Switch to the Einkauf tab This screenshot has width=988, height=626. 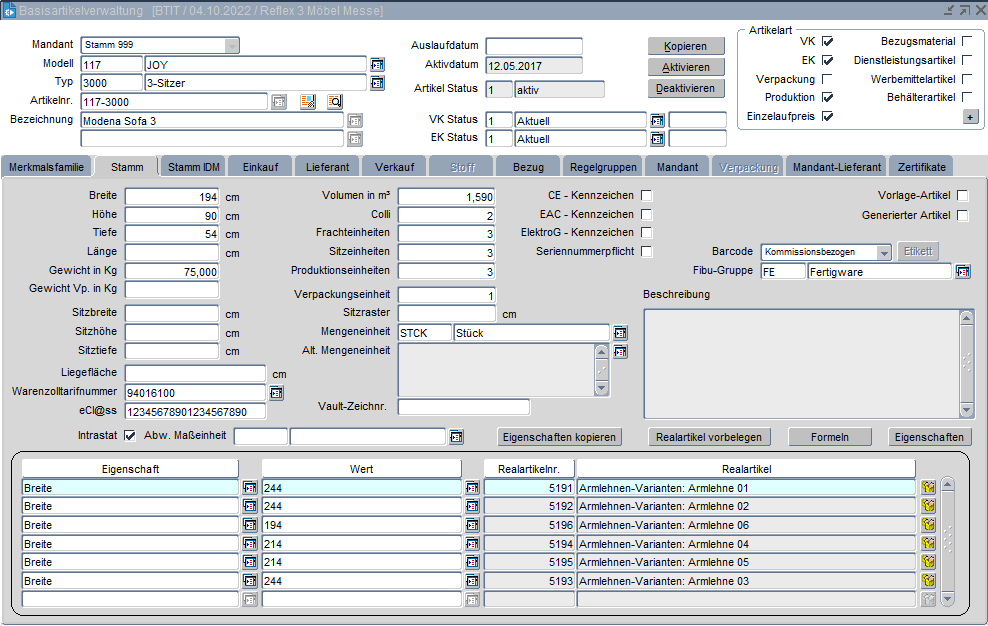point(260,167)
